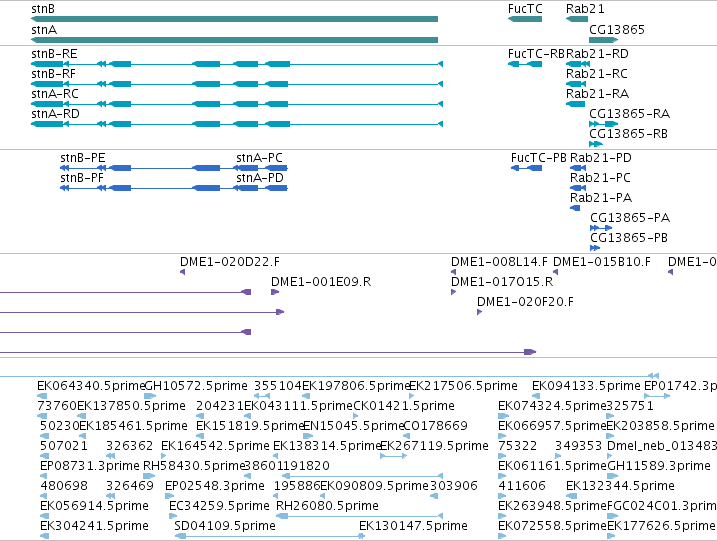Click the EP02548.3prime feature label
717x541 pixels.
pyautogui.click(x=215, y=486)
